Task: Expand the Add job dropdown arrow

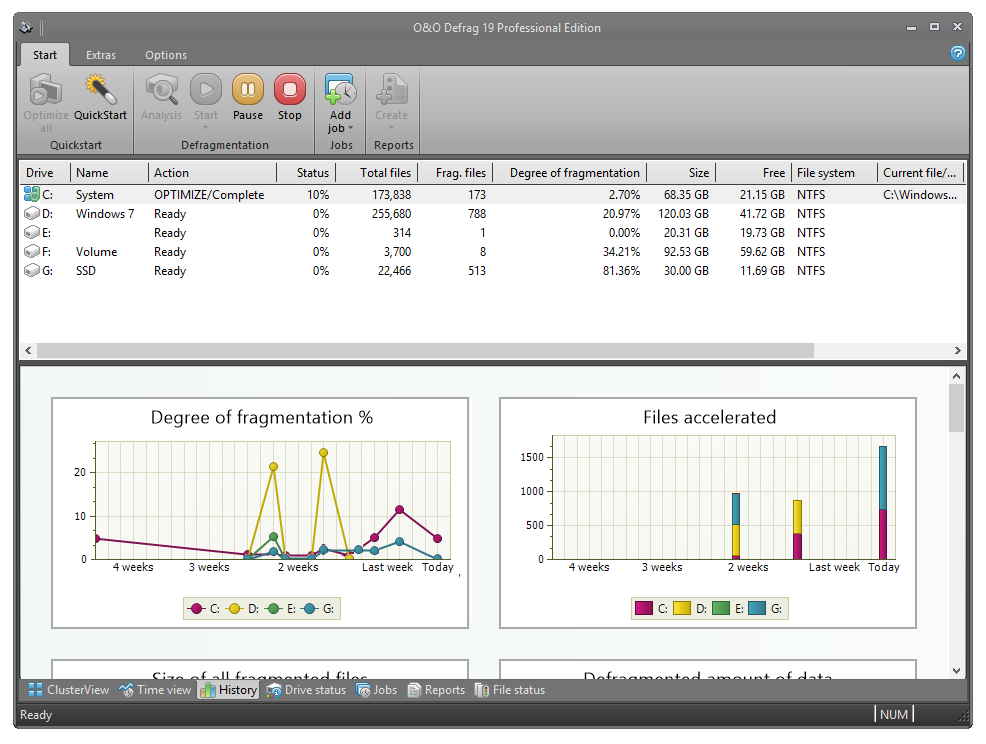Action: coord(351,129)
